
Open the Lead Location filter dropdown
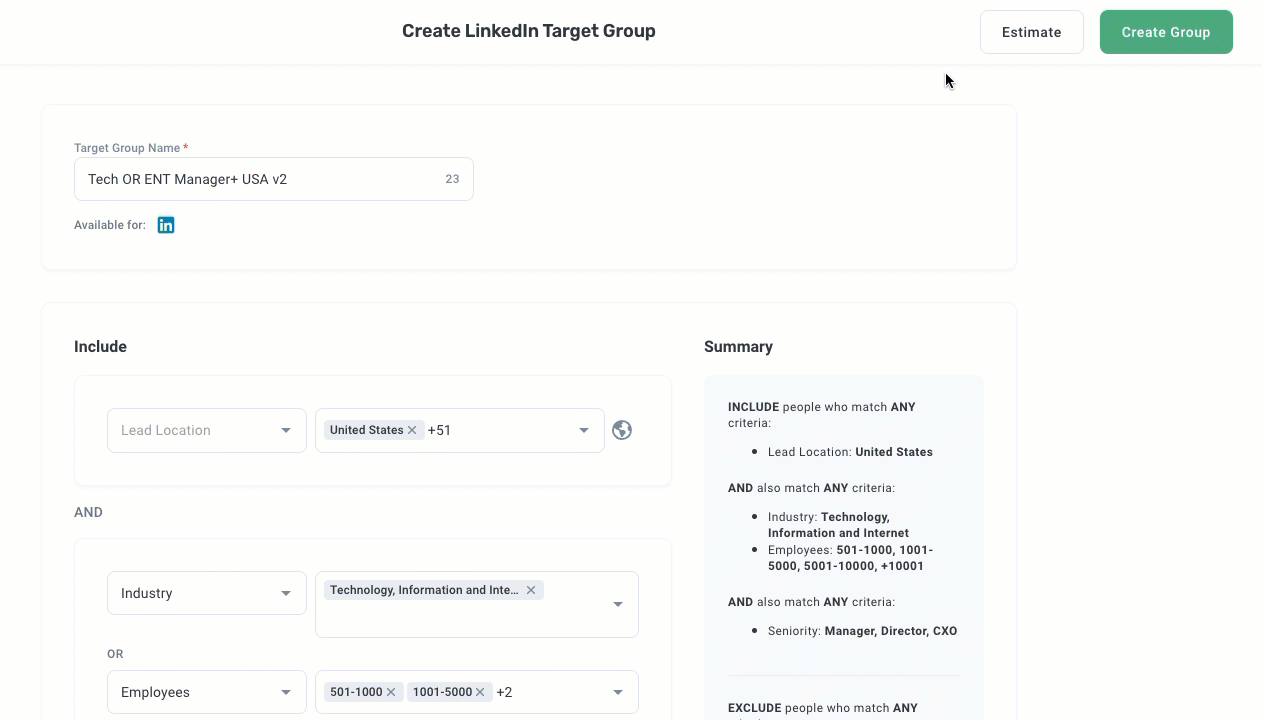(206, 430)
